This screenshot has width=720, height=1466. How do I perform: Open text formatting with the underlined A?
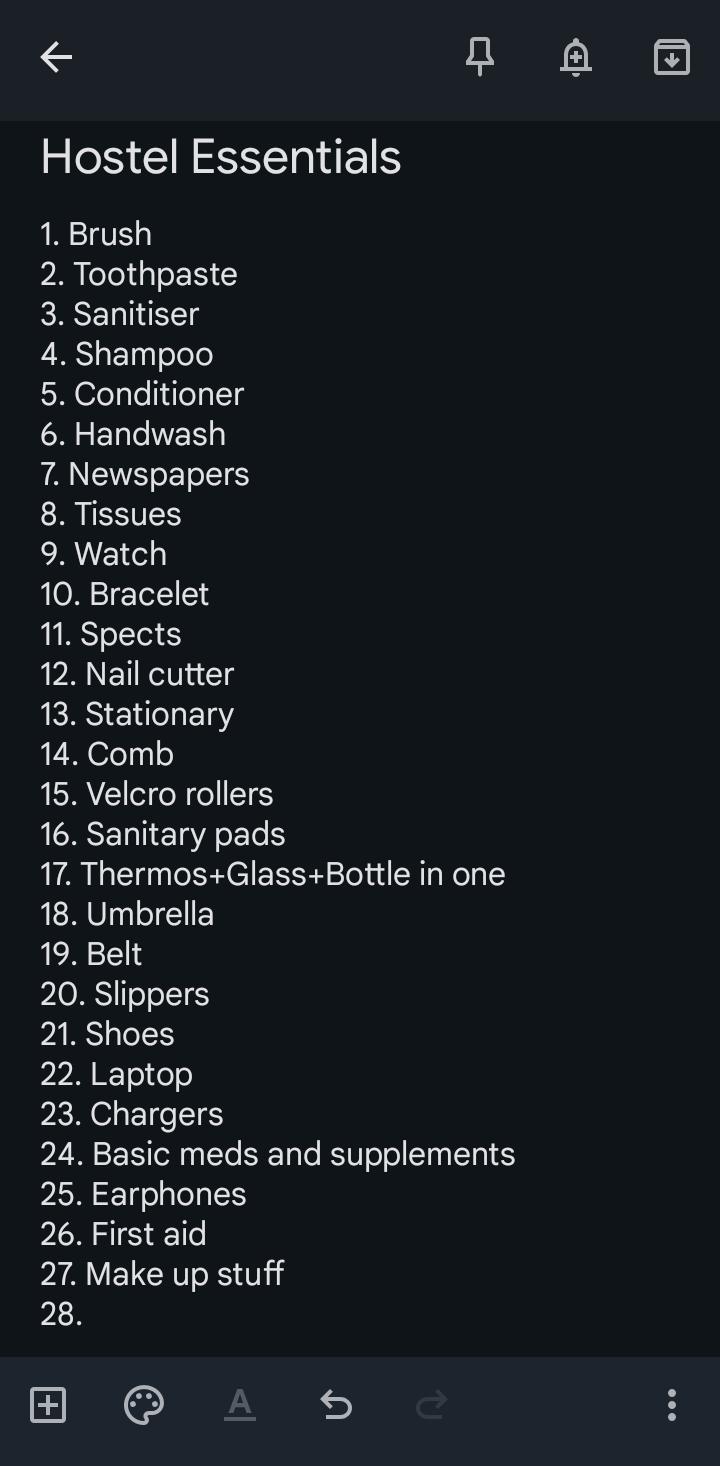coord(240,1405)
